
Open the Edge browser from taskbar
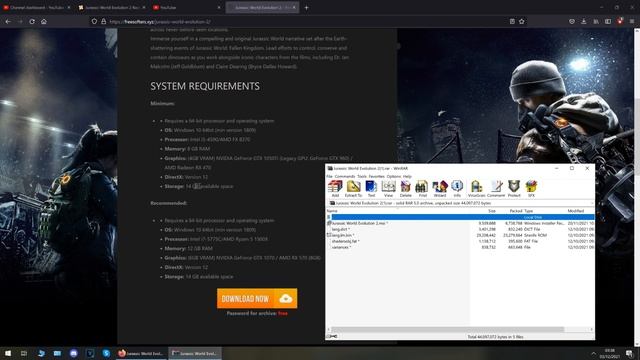point(41,353)
